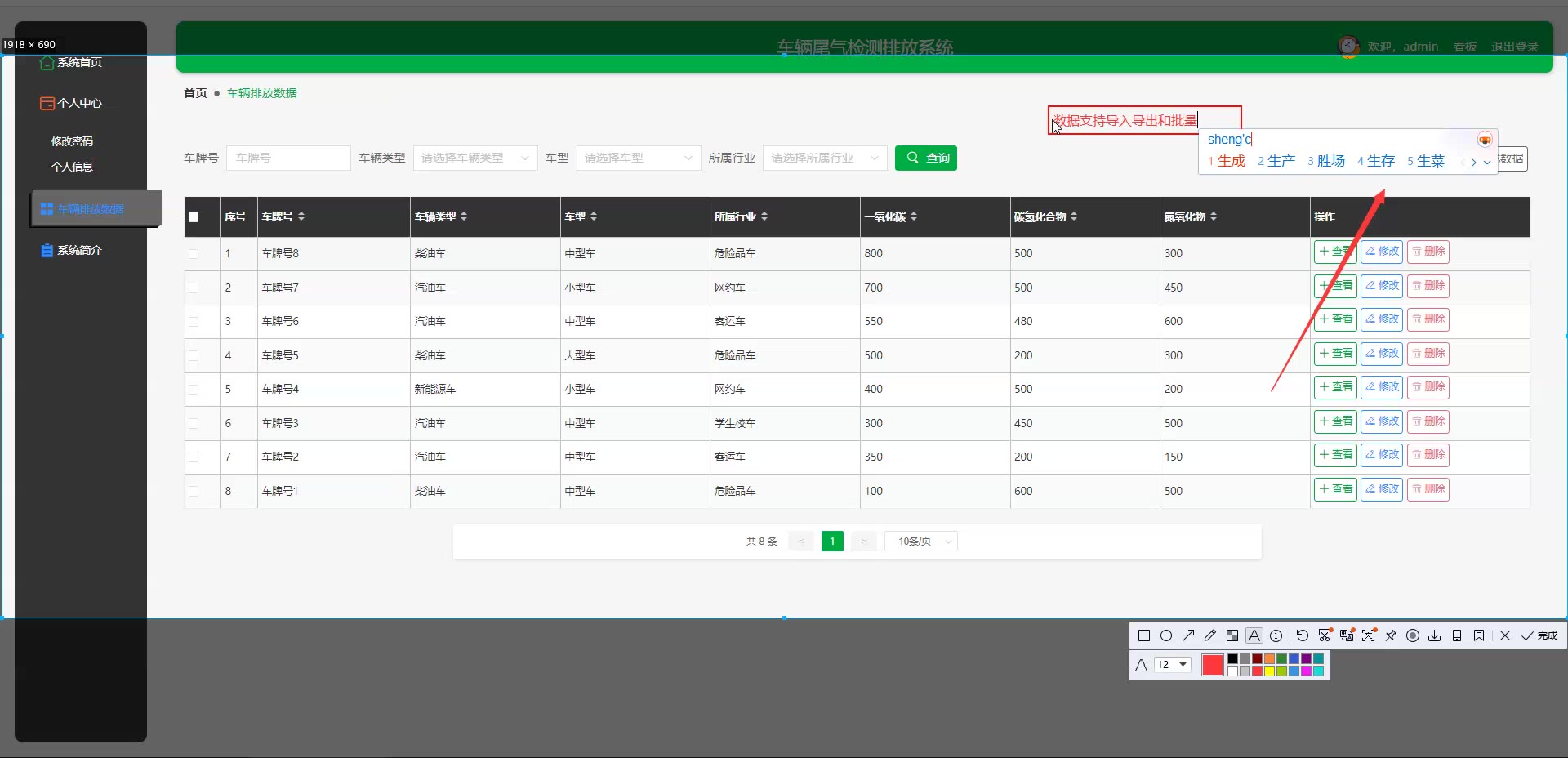The height and width of the screenshot is (758, 1568).
Task: Select the arrow drawing tool
Action: point(1188,635)
